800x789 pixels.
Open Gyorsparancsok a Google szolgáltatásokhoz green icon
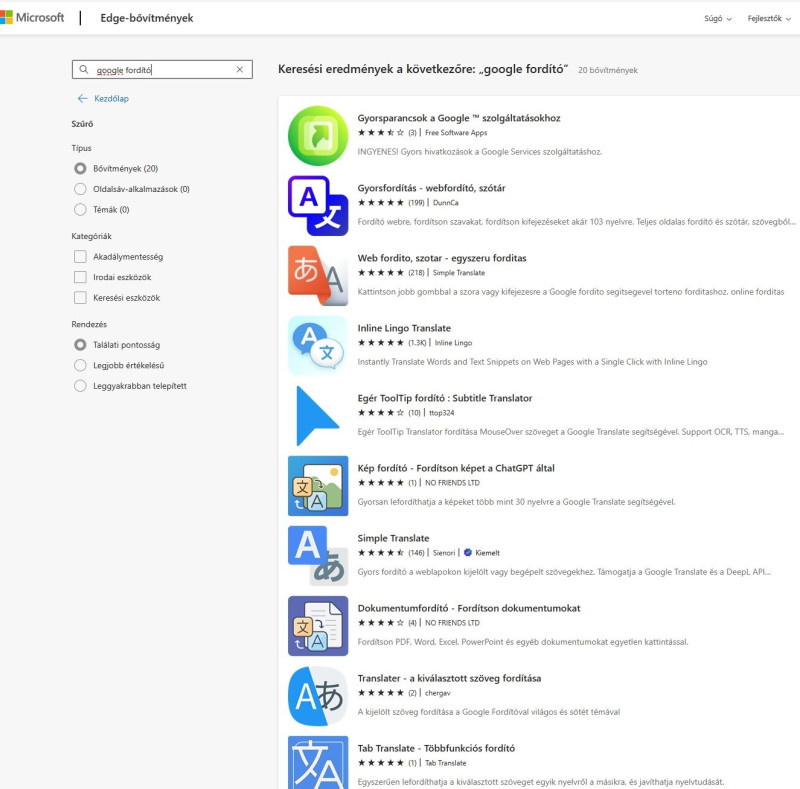(x=318, y=136)
